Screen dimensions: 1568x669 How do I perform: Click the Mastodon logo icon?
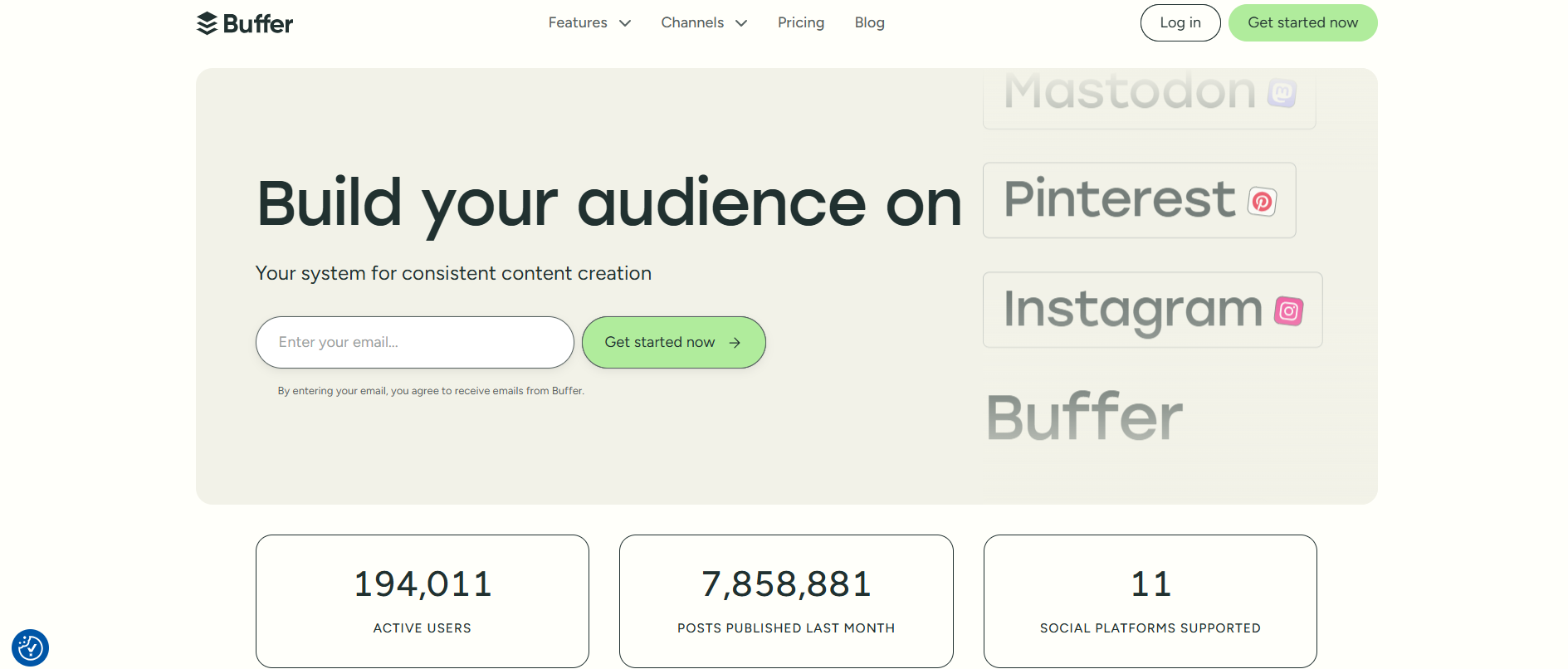click(1282, 92)
